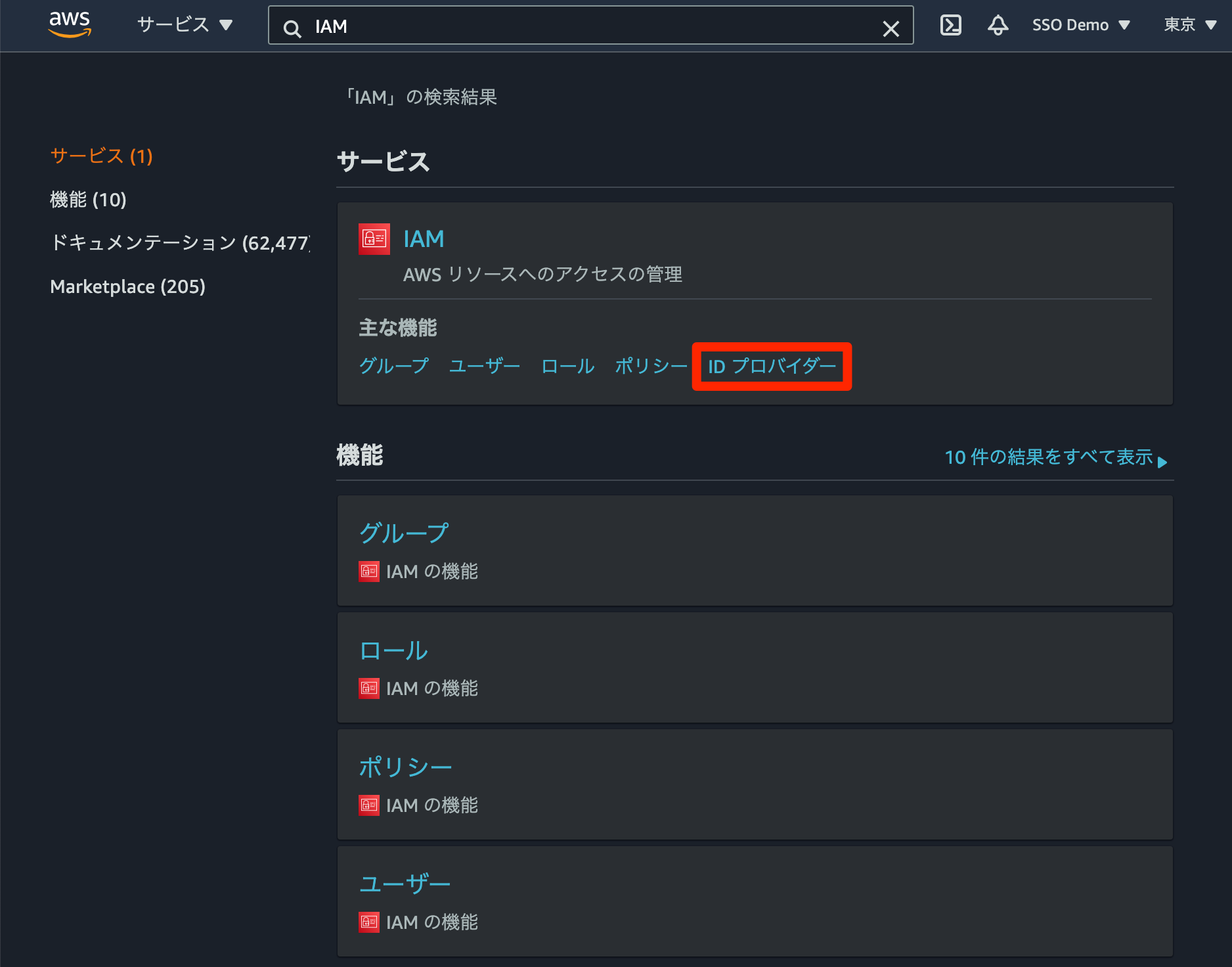Click the red IAM service icon
The width and height of the screenshot is (1232, 967).
374,239
